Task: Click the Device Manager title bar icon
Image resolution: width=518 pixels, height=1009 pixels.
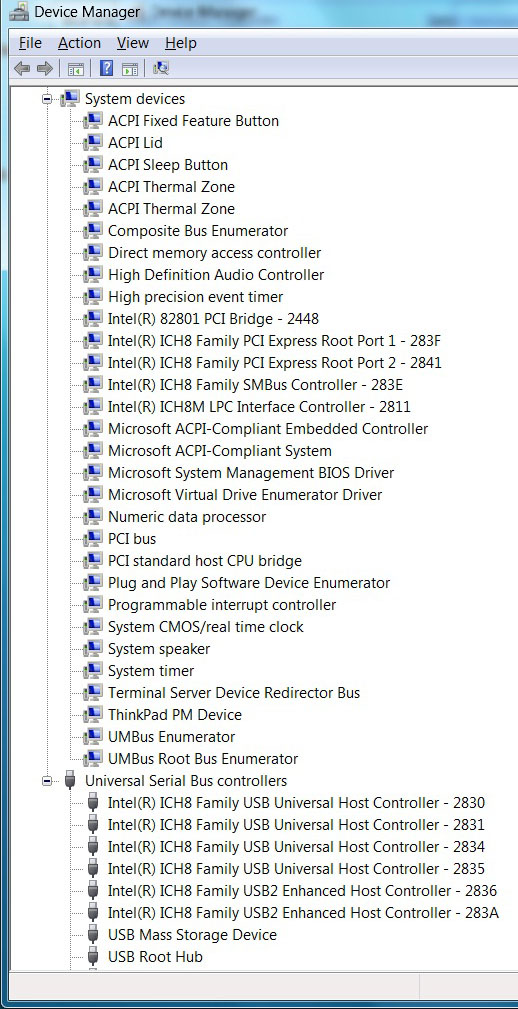Action: (20, 11)
